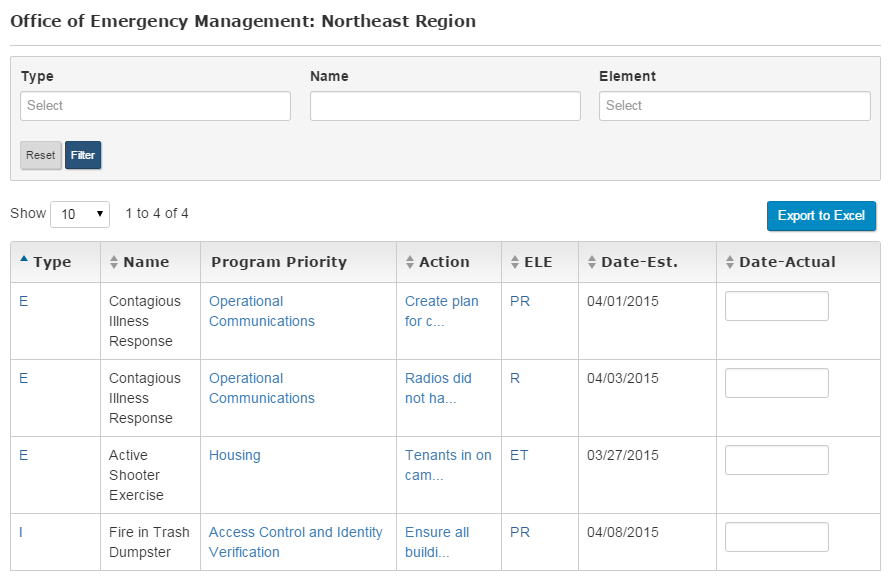This screenshot has width=888, height=579.
Task: Click the '1 to 4 of 4' record count
Action: [157, 214]
